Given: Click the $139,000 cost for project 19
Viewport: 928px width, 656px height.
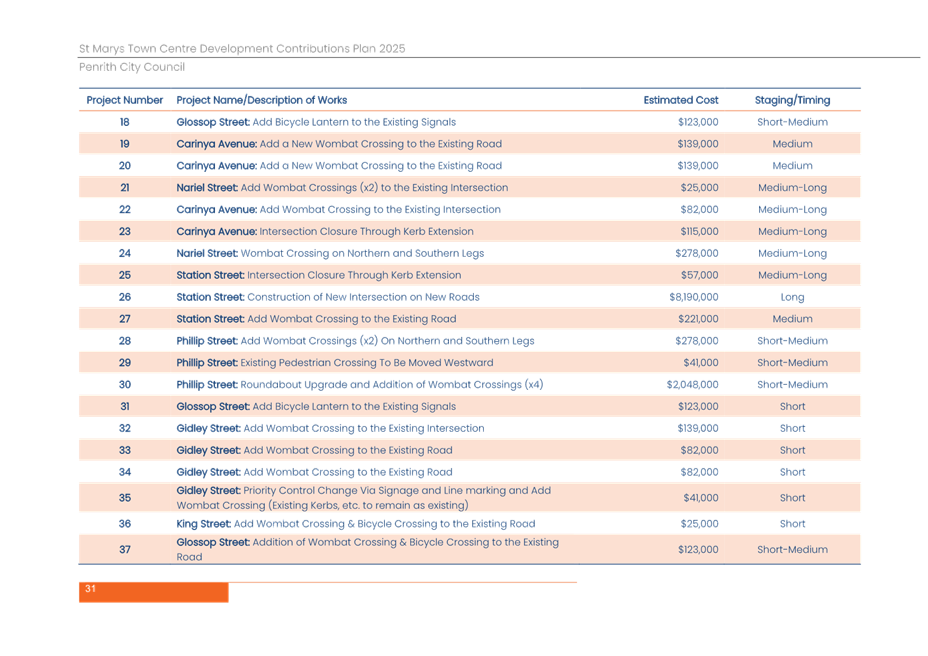Looking at the screenshot, I should pyautogui.click(x=697, y=144).
